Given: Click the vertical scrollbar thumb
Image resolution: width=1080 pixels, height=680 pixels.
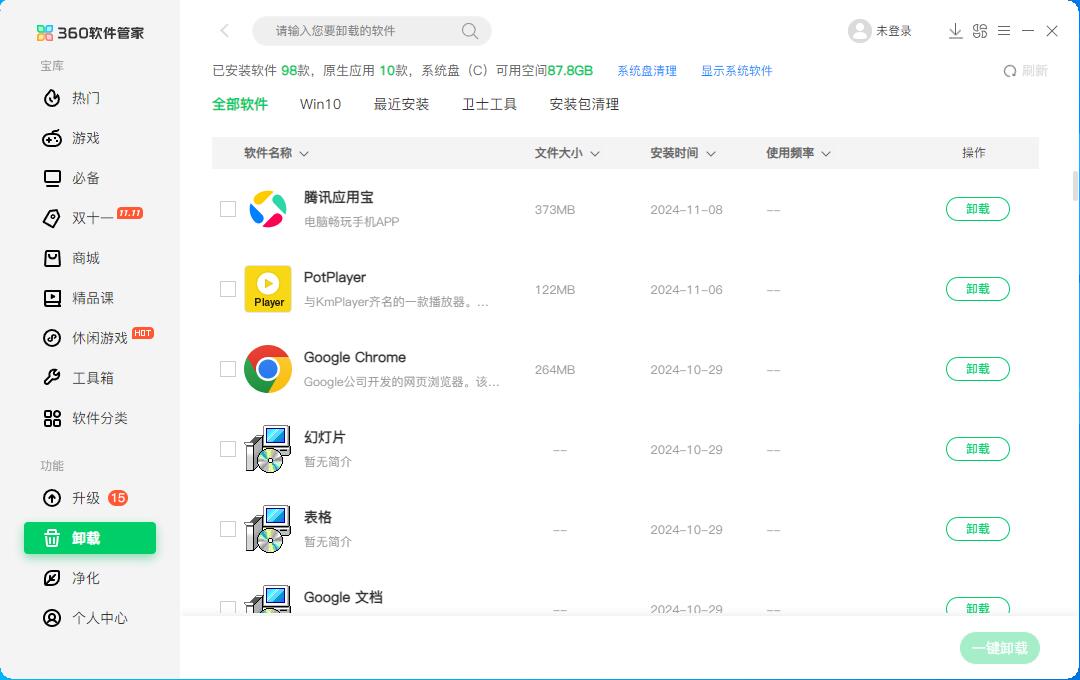Looking at the screenshot, I should 1075,186.
